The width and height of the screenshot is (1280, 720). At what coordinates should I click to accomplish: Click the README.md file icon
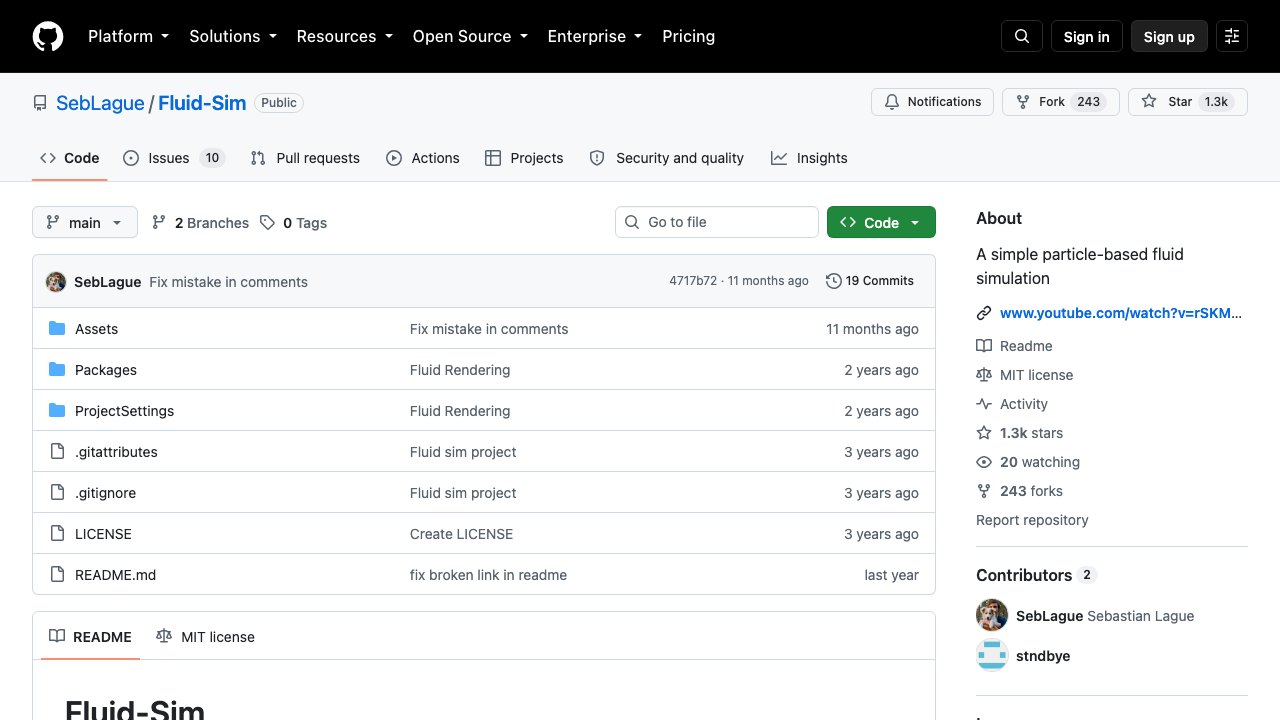[x=57, y=575]
